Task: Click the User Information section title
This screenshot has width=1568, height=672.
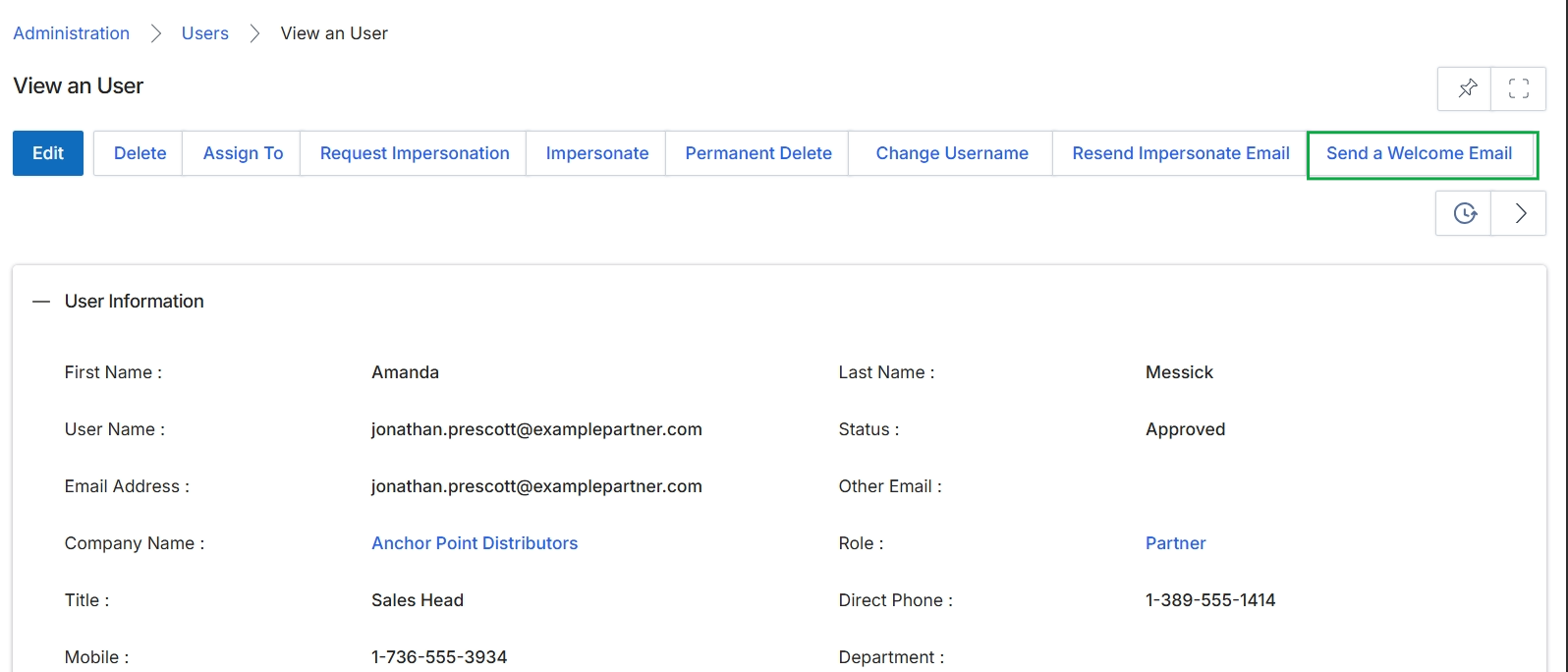Action: point(135,302)
